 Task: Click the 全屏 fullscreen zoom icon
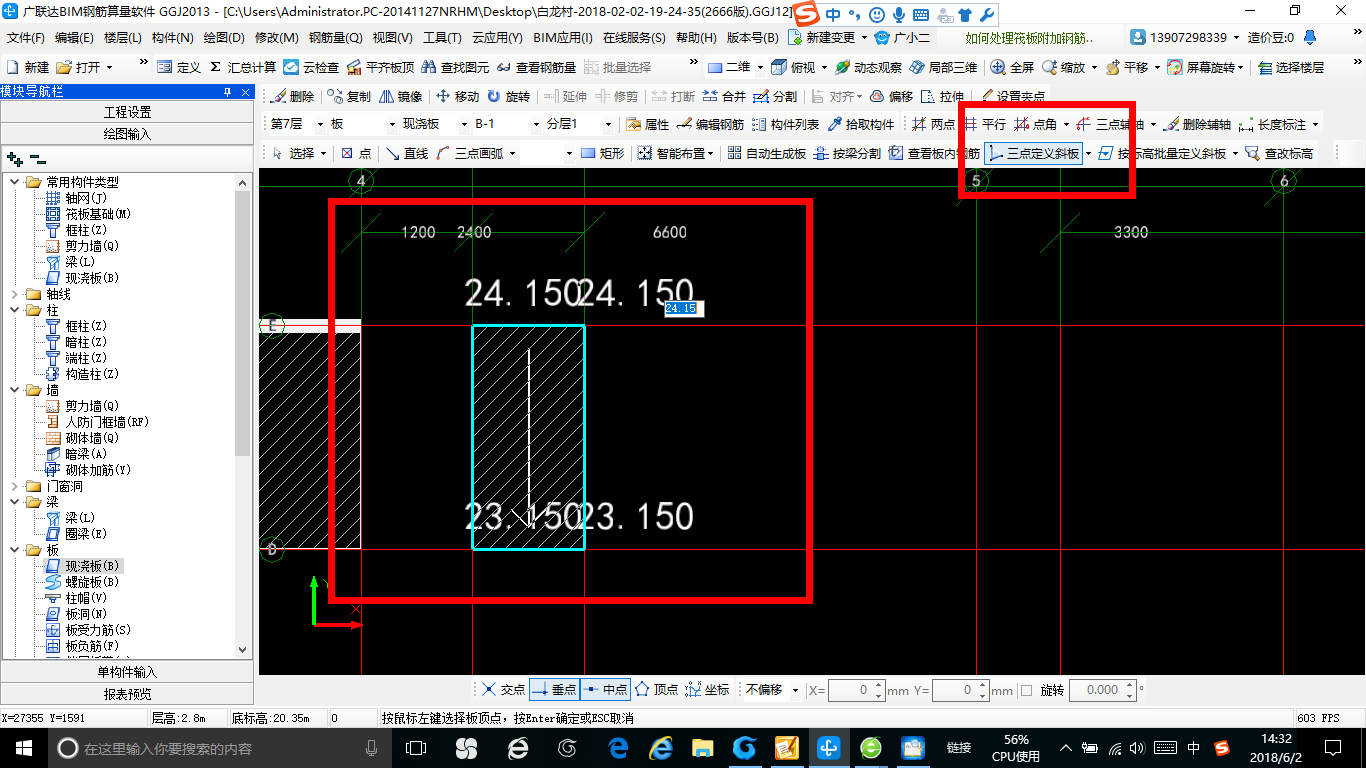(1012, 67)
